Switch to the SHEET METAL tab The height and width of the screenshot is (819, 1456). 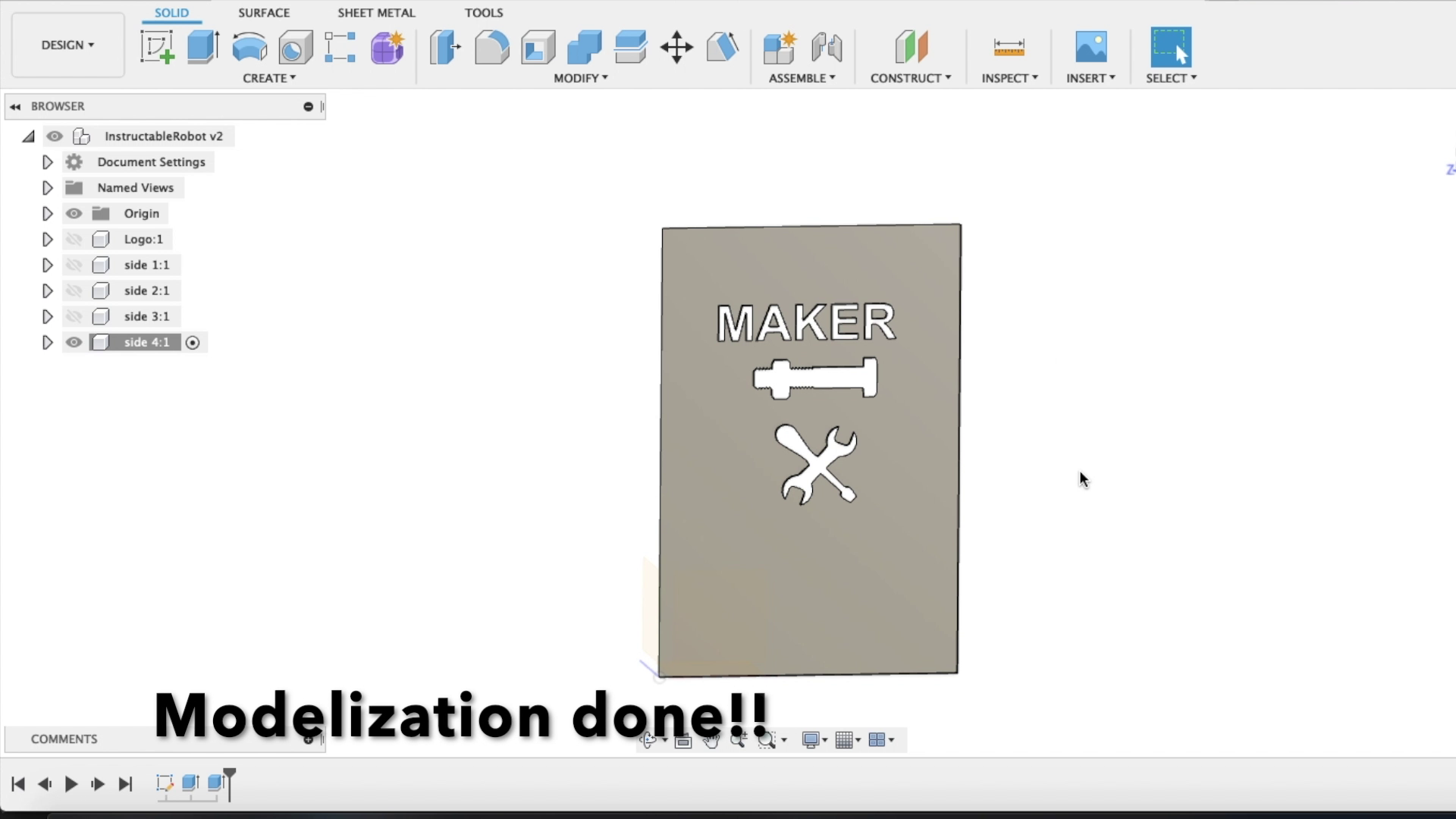376,13
